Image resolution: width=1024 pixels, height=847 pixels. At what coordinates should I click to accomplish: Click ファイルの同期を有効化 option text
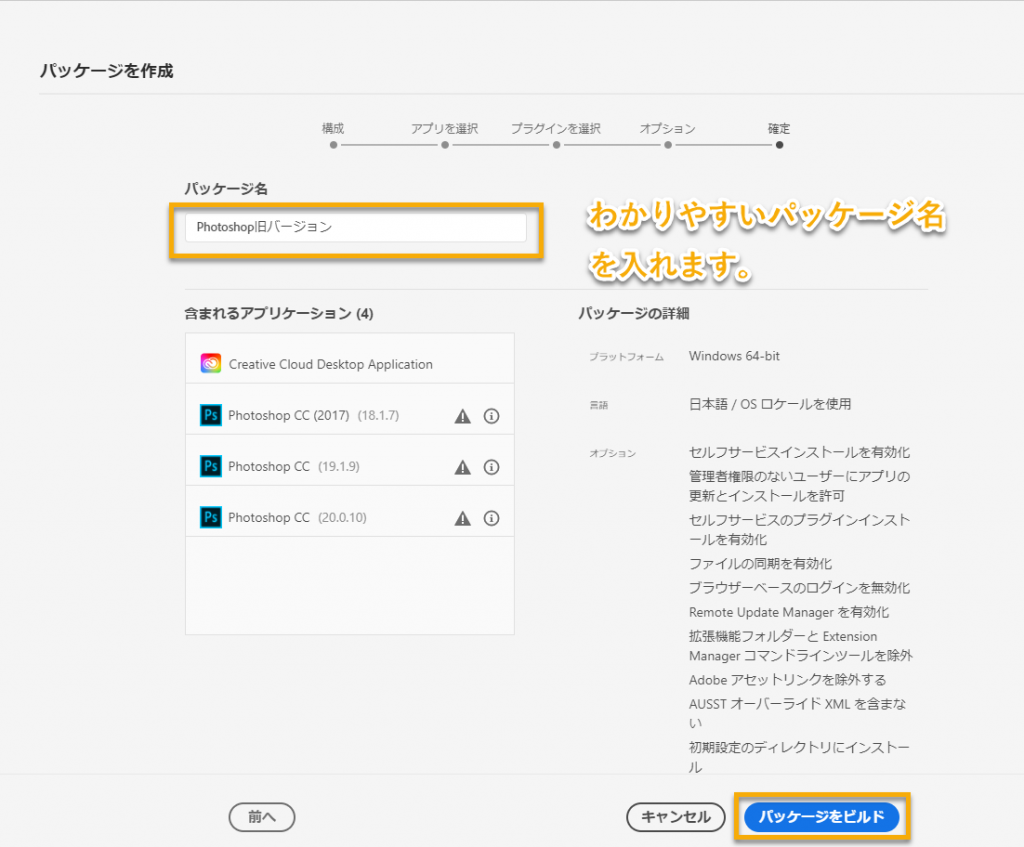point(761,564)
